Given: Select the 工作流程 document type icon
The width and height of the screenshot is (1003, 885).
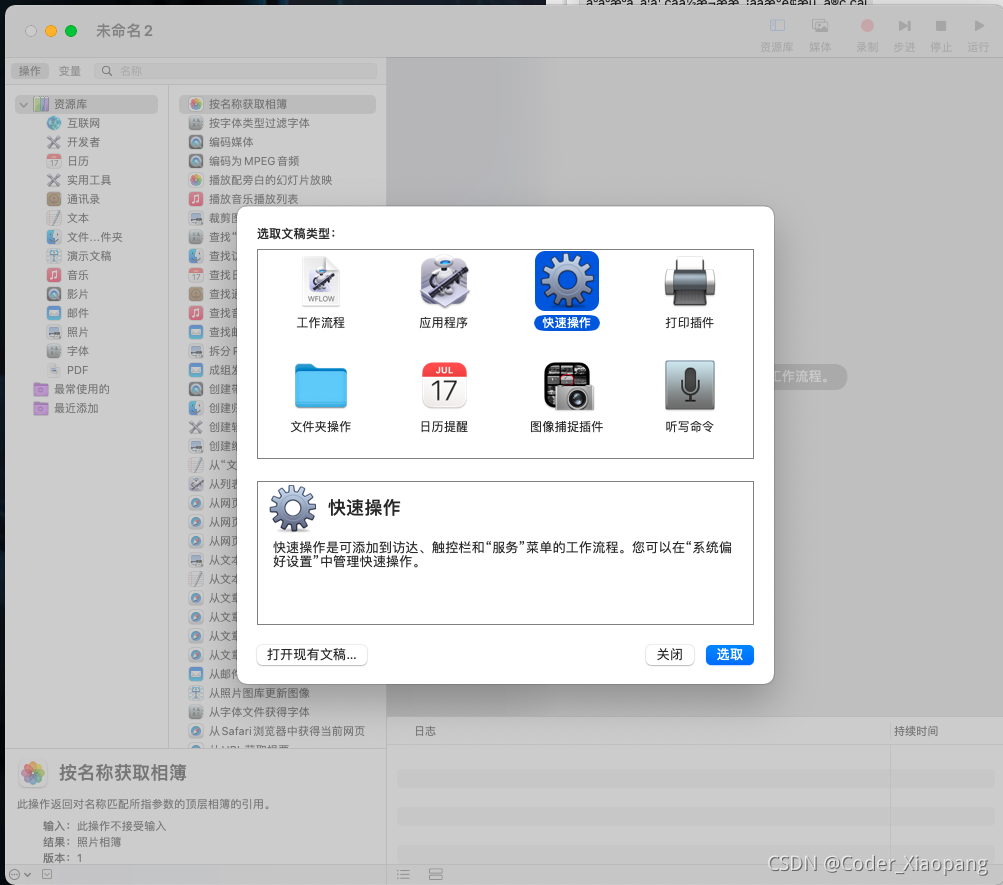Looking at the screenshot, I should coord(320,282).
